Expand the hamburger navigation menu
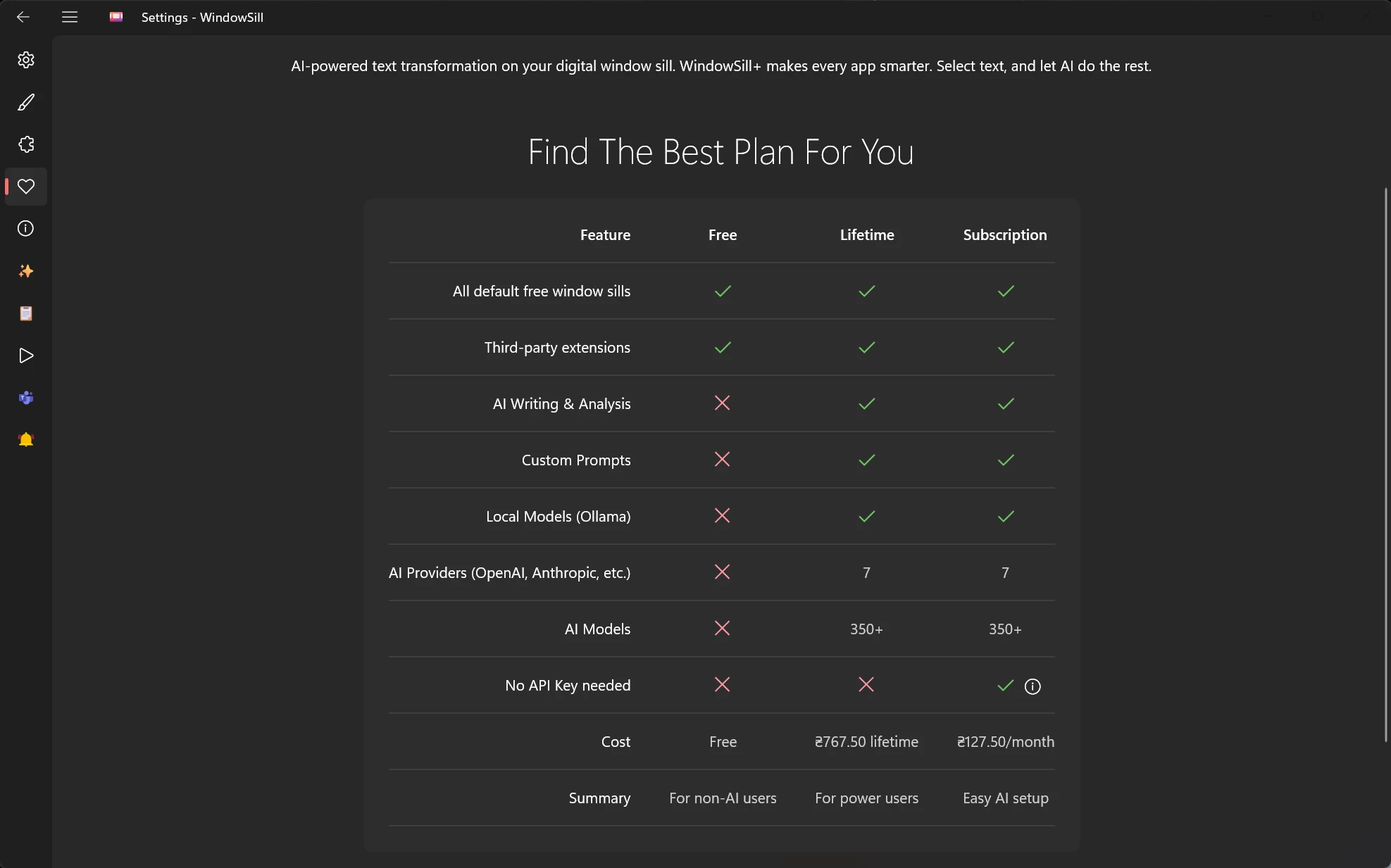 (70, 17)
